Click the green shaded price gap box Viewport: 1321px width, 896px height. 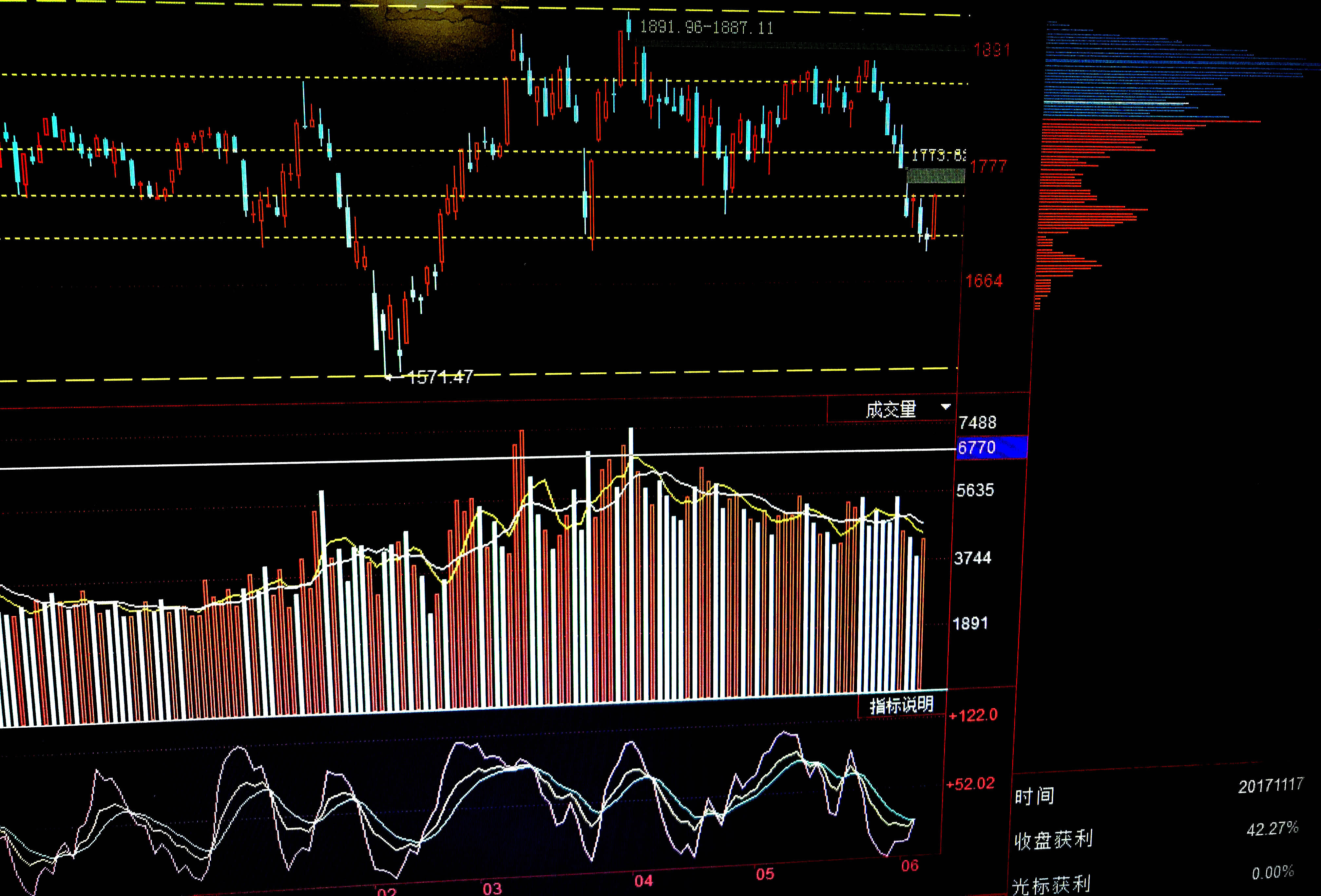coord(936,176)
